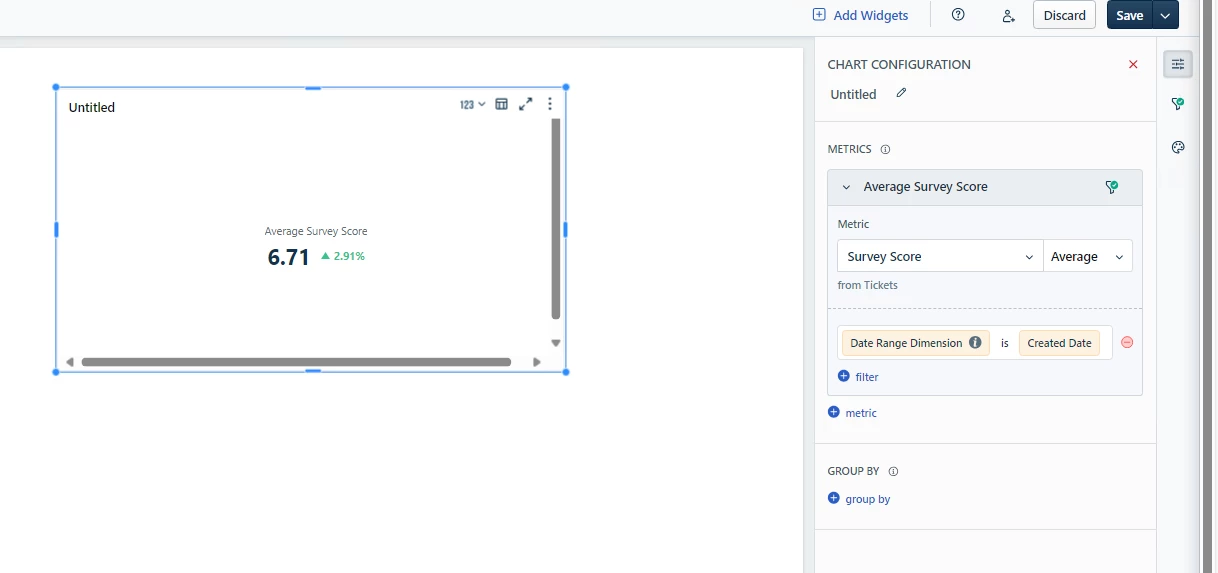Show info about Group By section
1218x573 pixels.
pos(893,471)
